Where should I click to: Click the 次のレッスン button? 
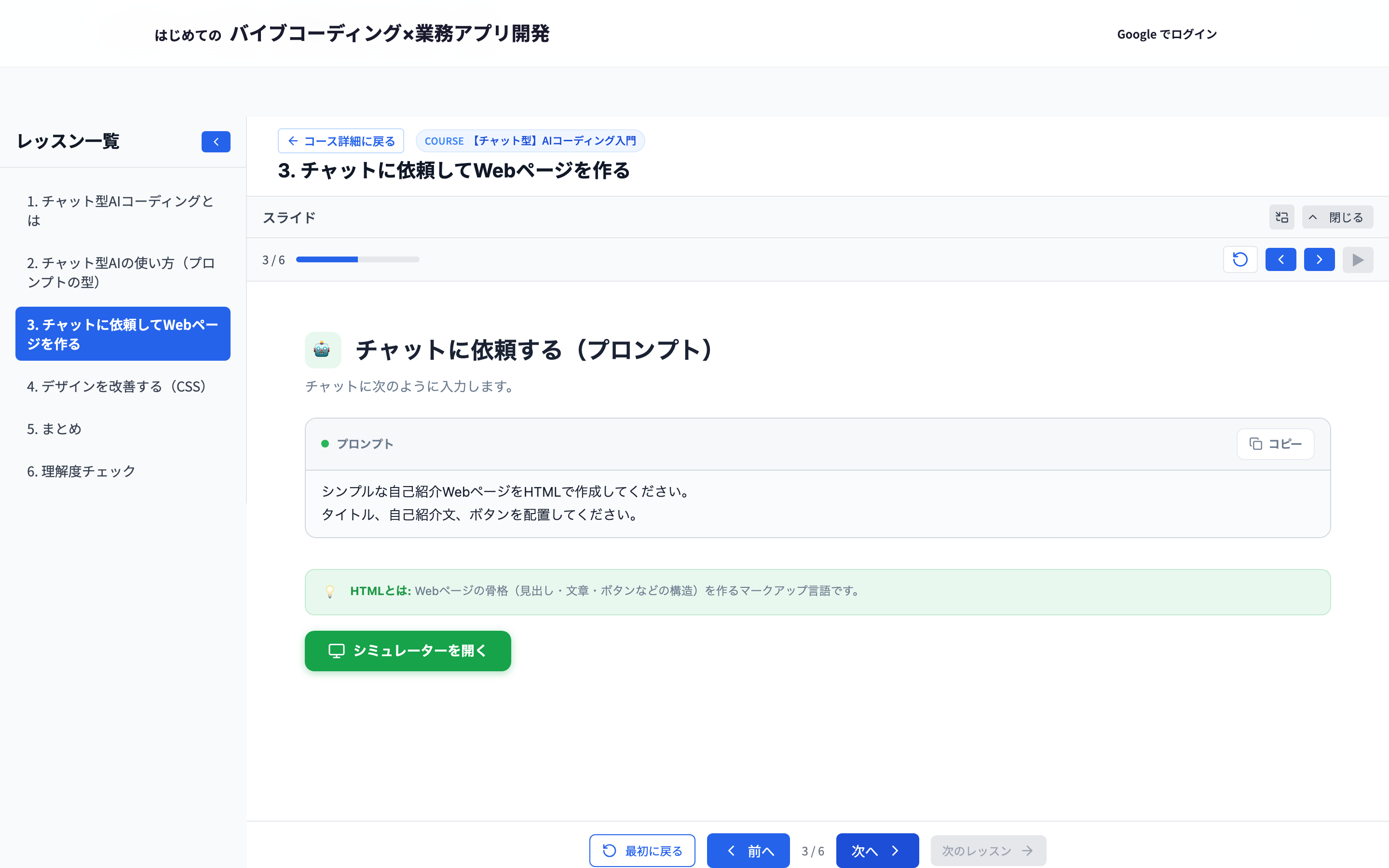(x=988, y=850)
